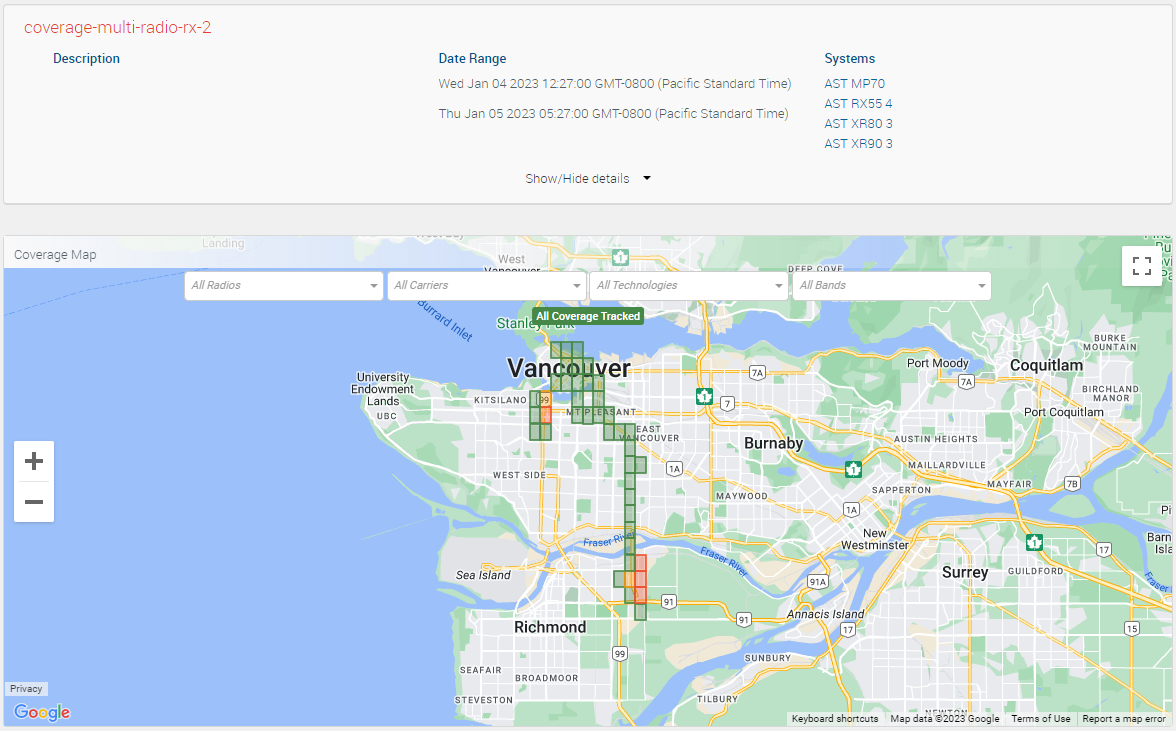Click the Google logo on map
The height and width of the screenshot is (731, 1176).
[42, 712]
